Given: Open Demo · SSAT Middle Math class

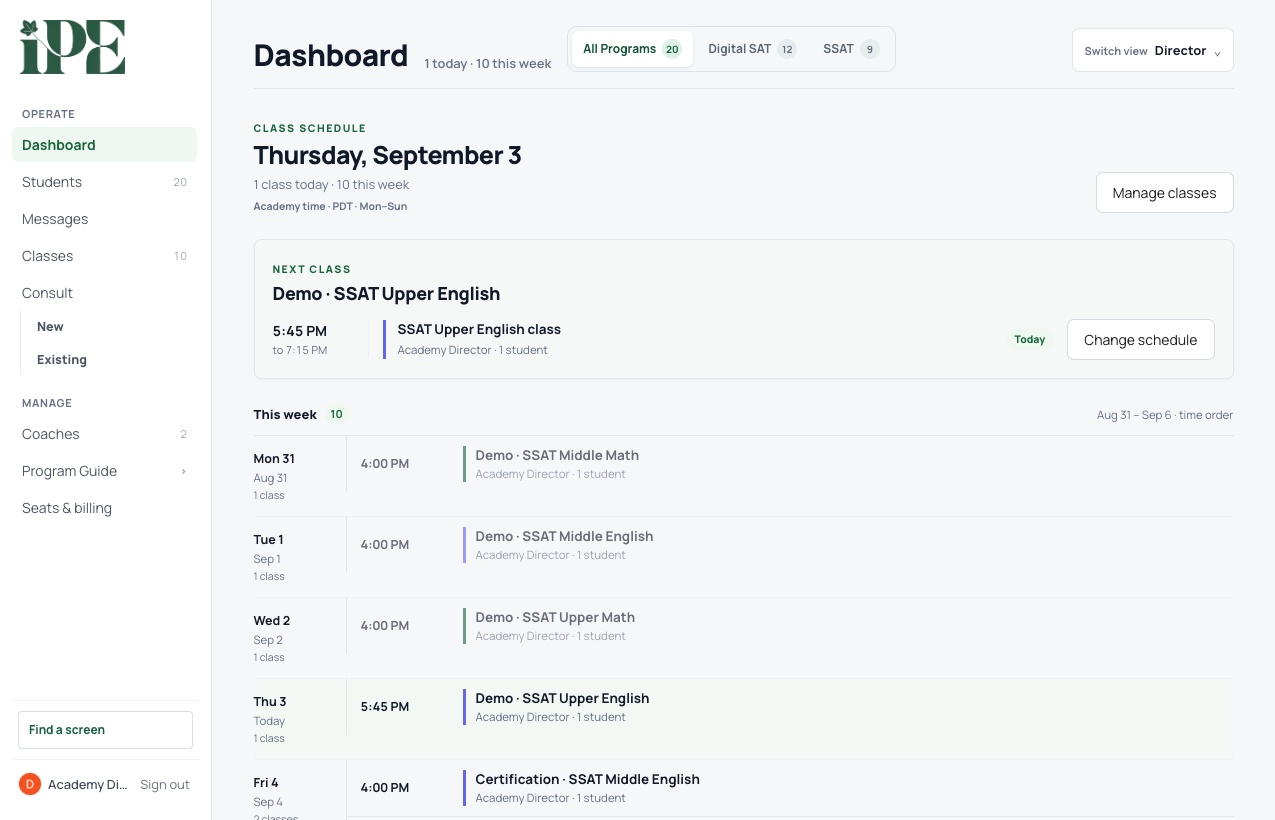Looking at the screenshot, I should coord(557,455).
